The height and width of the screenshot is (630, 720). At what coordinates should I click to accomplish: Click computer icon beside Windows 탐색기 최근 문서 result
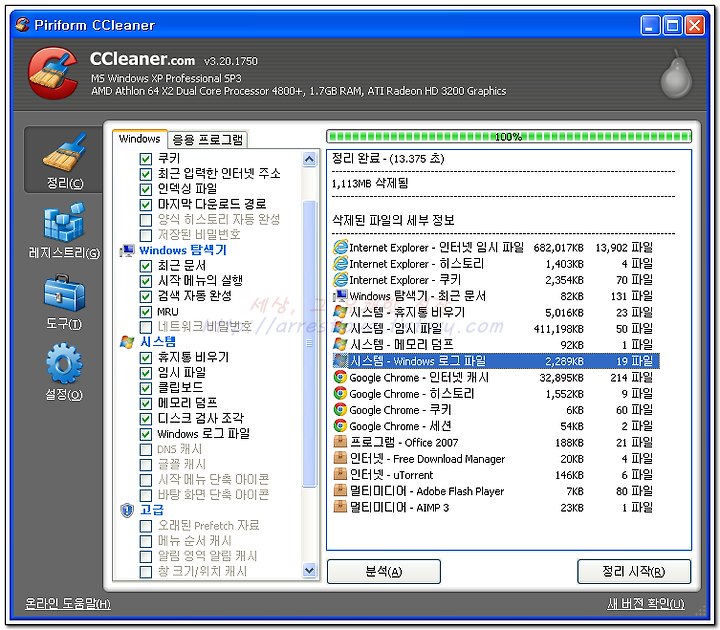[x=340, y=296]
